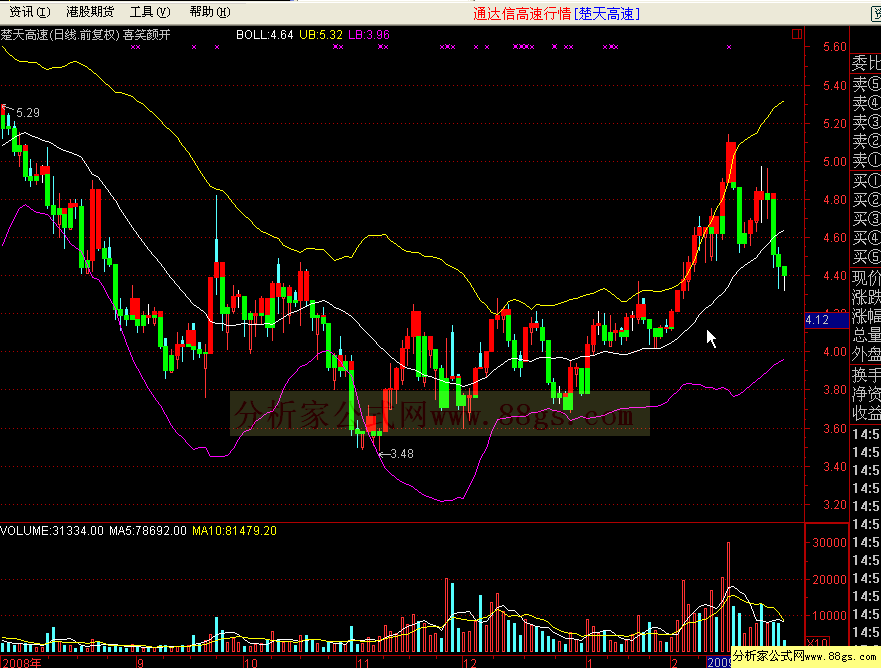Click the 3.20 price axis label

(834, 505)
